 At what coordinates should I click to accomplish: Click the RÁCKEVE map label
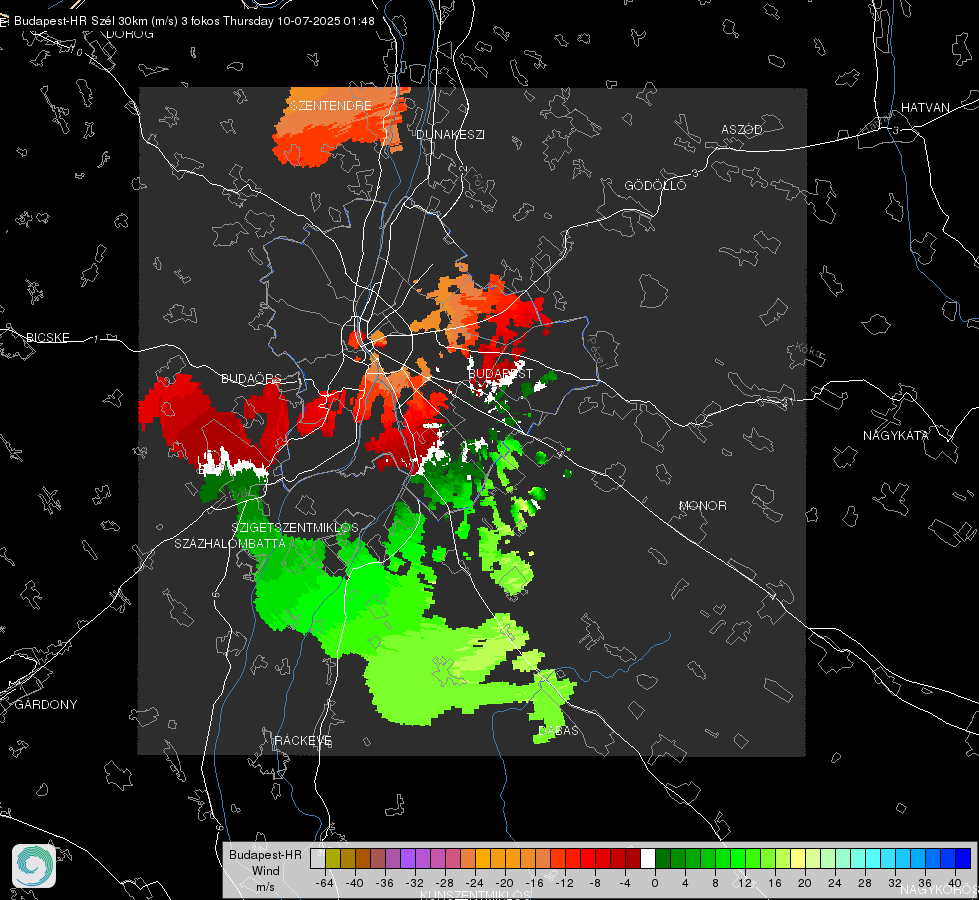tap(303, 741)
